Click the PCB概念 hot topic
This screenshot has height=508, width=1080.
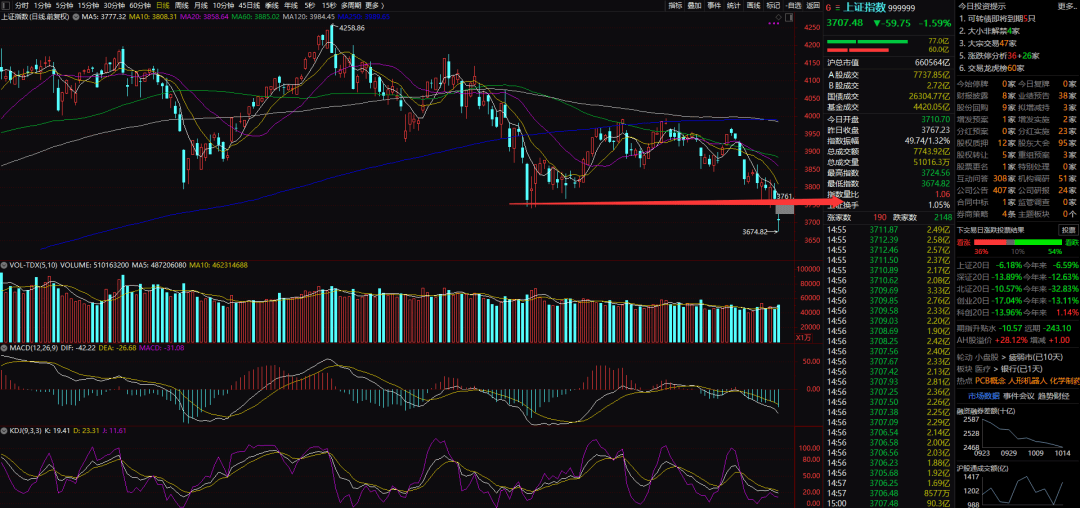tap(990, 380)
